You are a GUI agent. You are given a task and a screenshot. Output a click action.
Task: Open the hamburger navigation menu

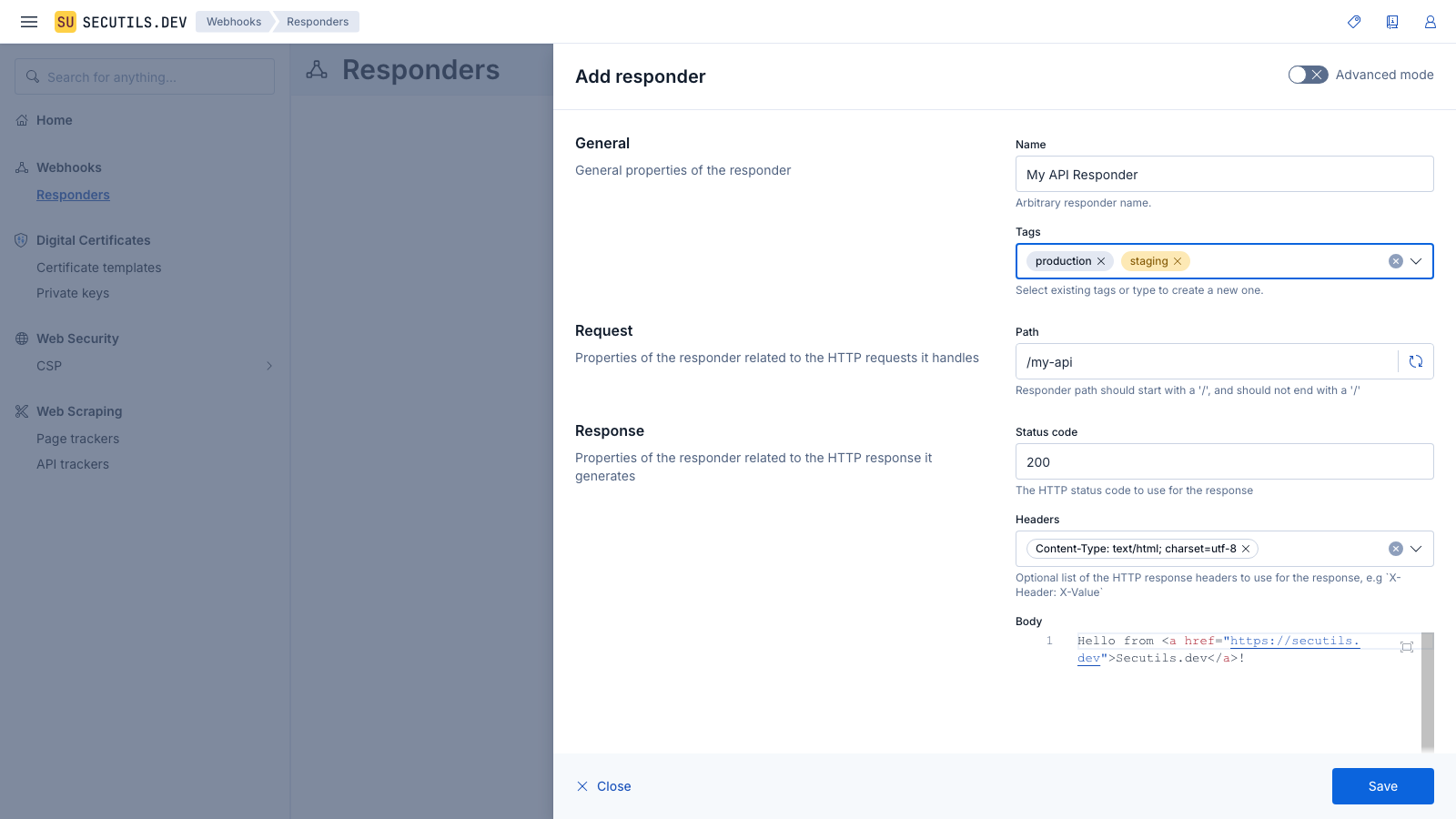pos(29,22)
